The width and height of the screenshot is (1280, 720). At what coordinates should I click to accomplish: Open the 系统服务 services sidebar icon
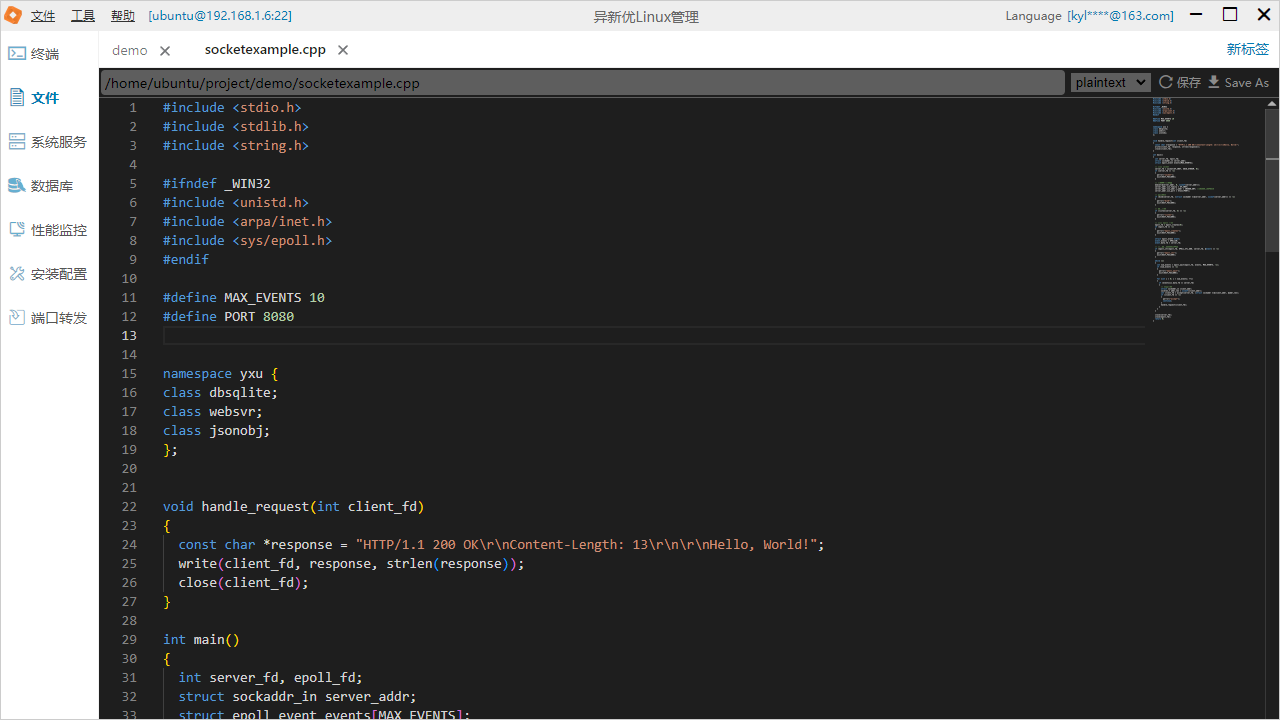tap(17, 142)
